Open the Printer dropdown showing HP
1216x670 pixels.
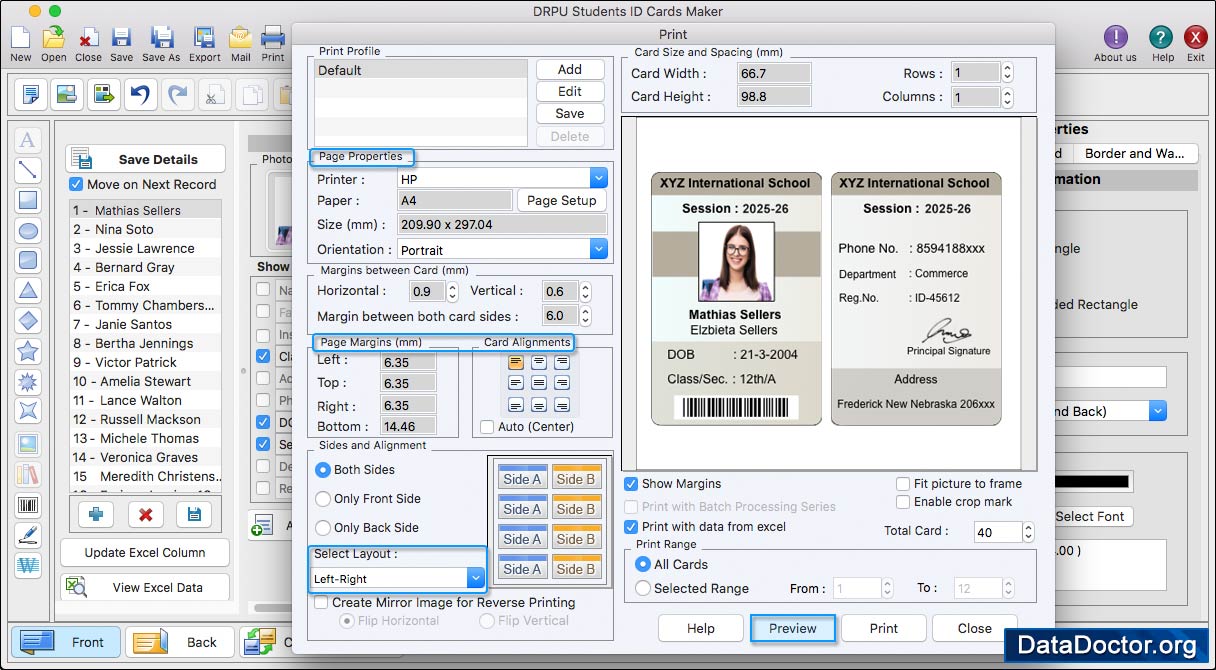click(x=502, y=179)
